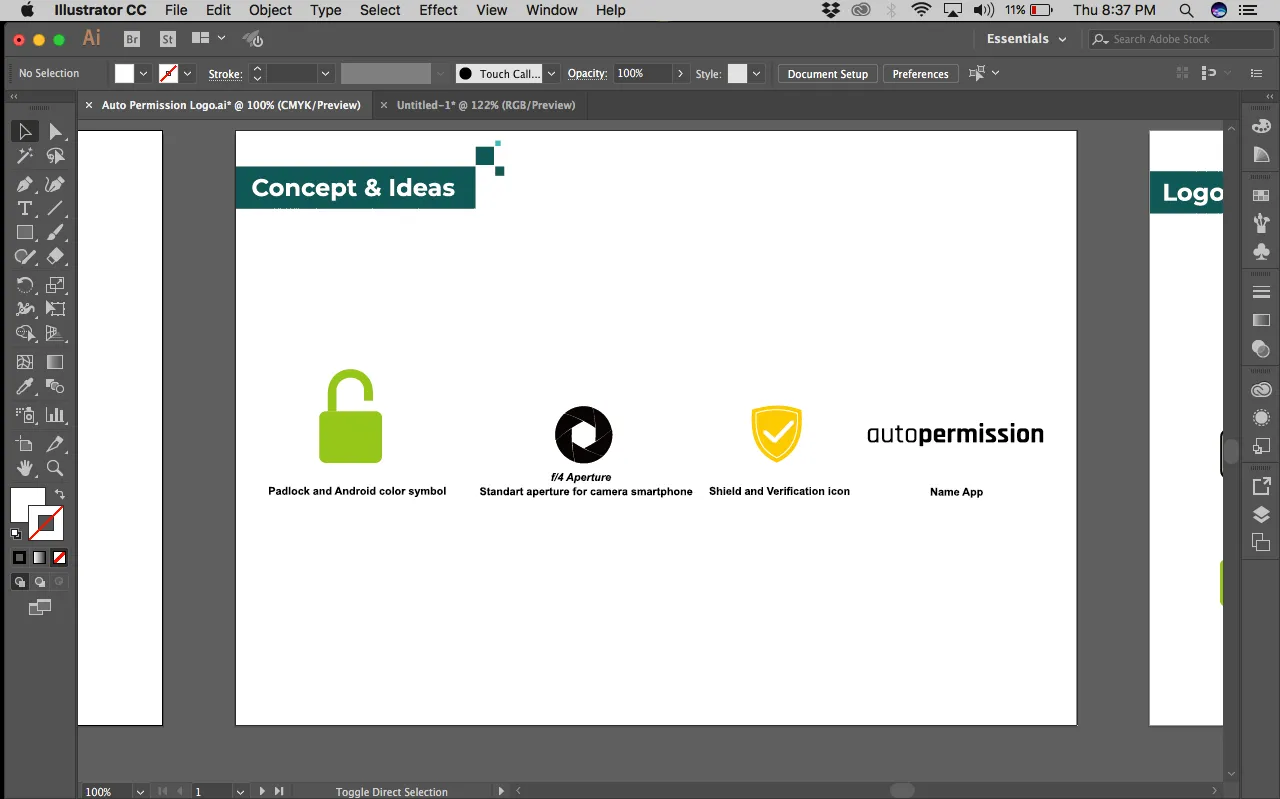Open the graphic Style dropdown
The image size is (1280, 799).
coord(757,74)
